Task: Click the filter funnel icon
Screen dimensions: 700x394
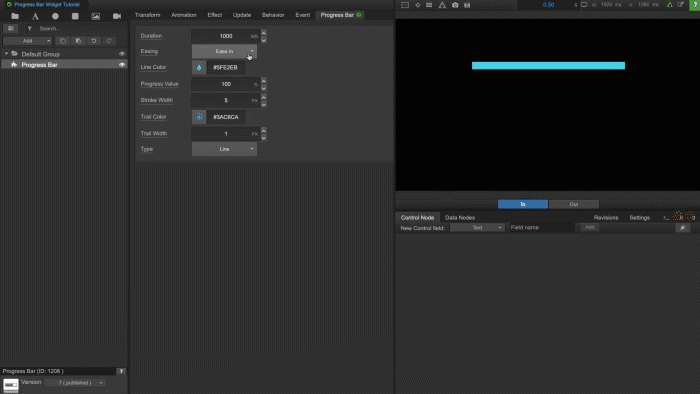Action: point(29,29)
